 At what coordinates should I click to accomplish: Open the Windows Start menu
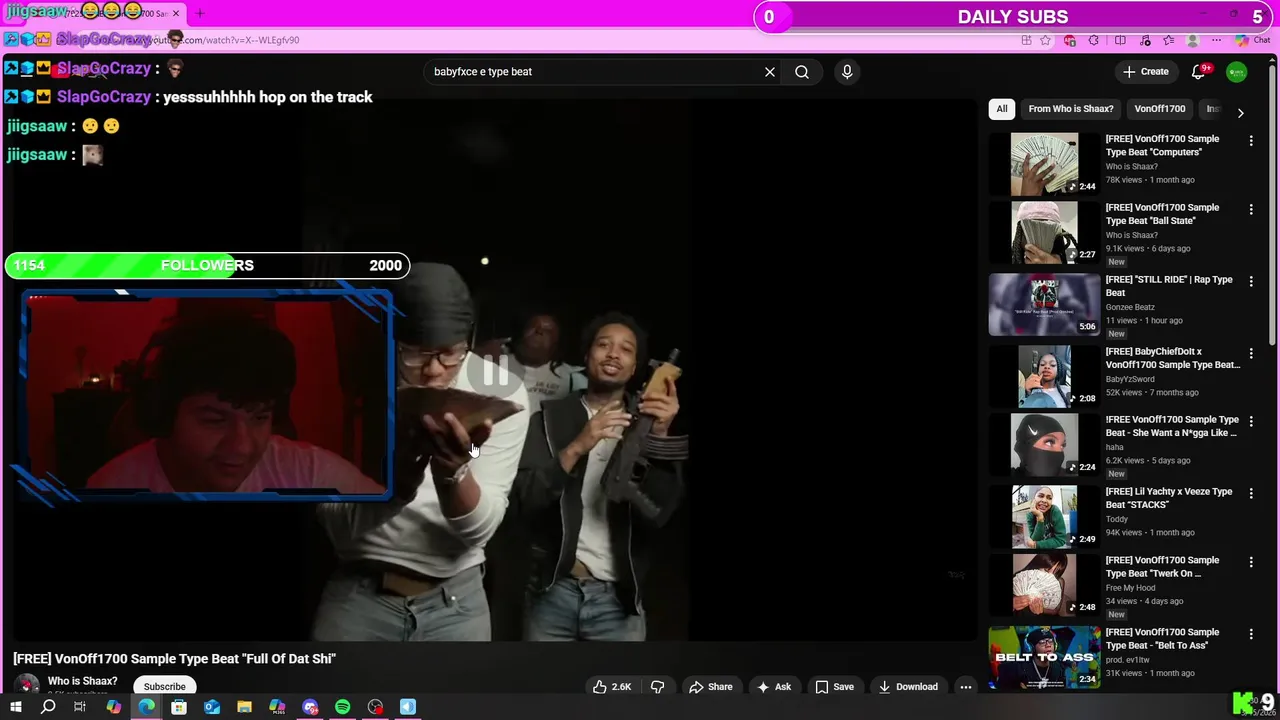15,707
